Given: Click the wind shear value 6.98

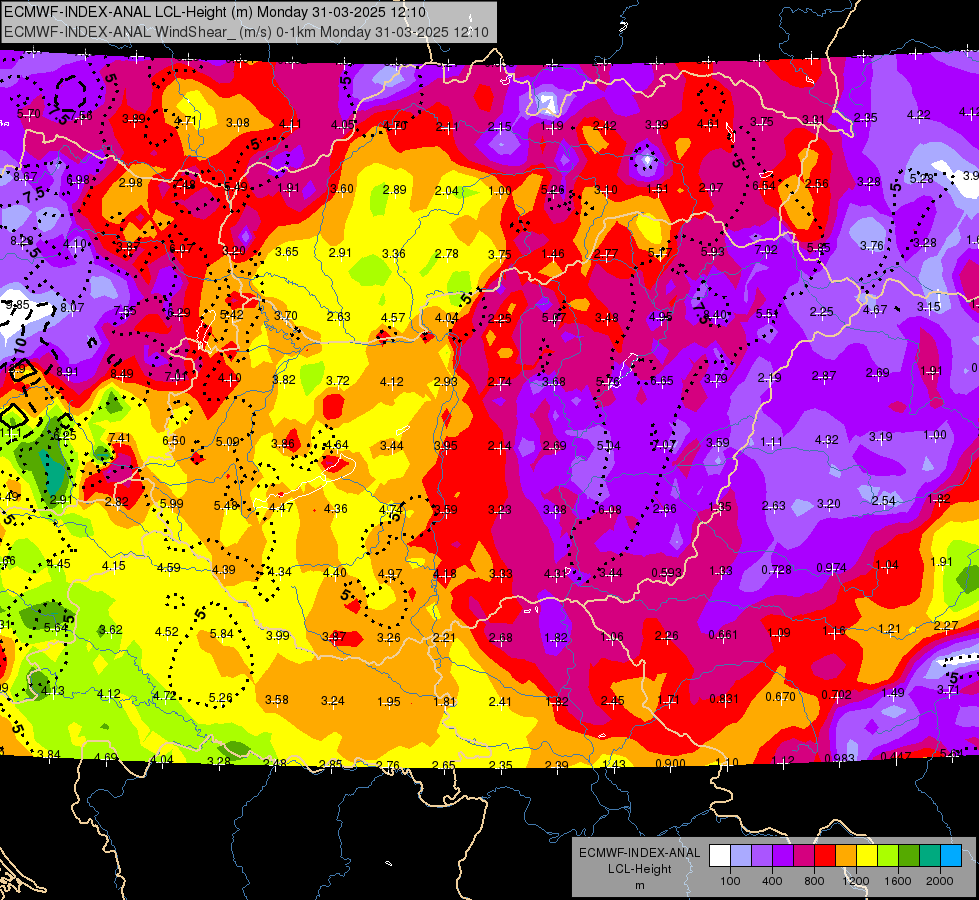Looking at the screenshot, I should coord(78,180).
